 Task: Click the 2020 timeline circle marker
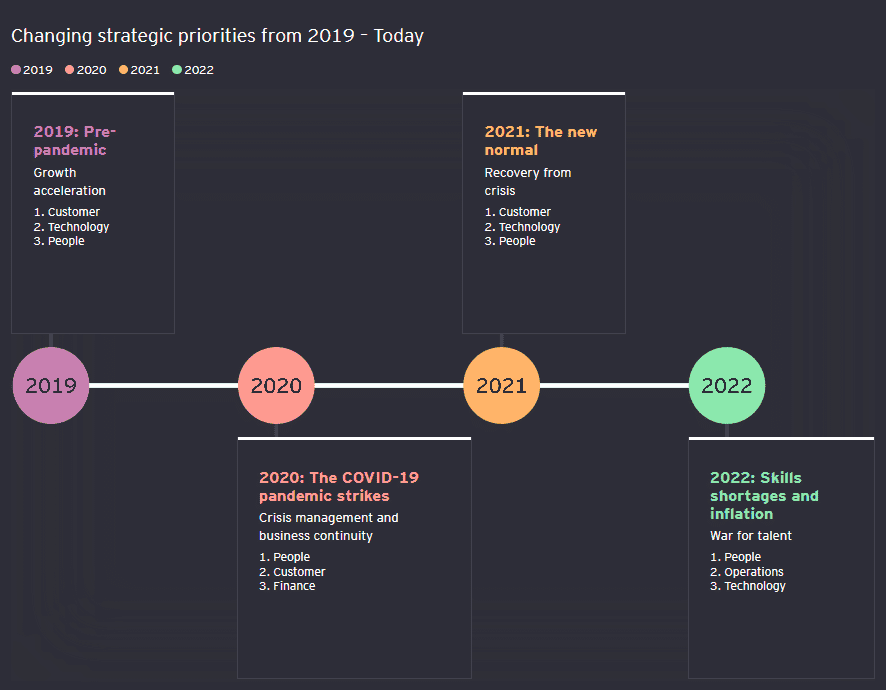276,385
